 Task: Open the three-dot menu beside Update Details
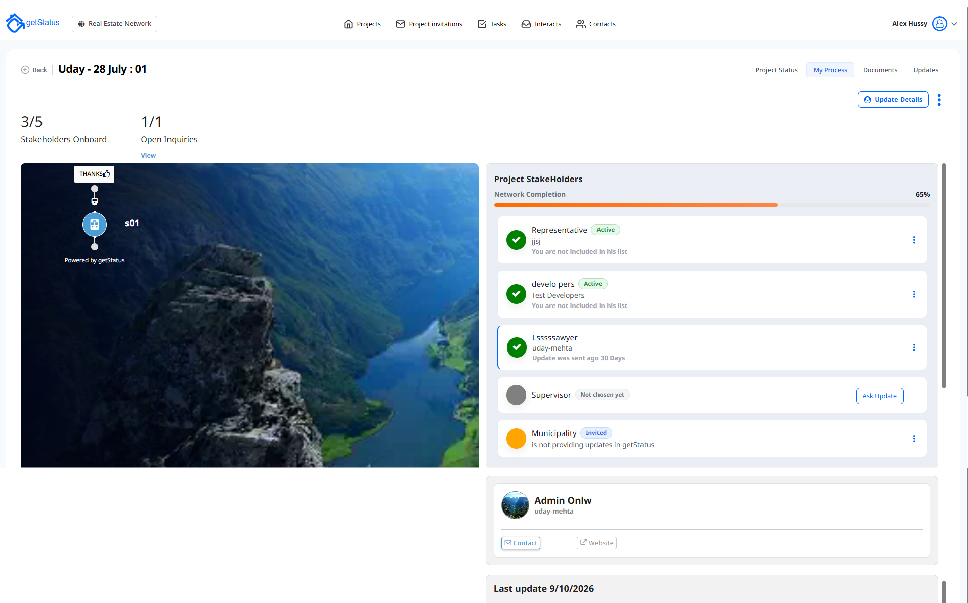[x=939, y=100]
